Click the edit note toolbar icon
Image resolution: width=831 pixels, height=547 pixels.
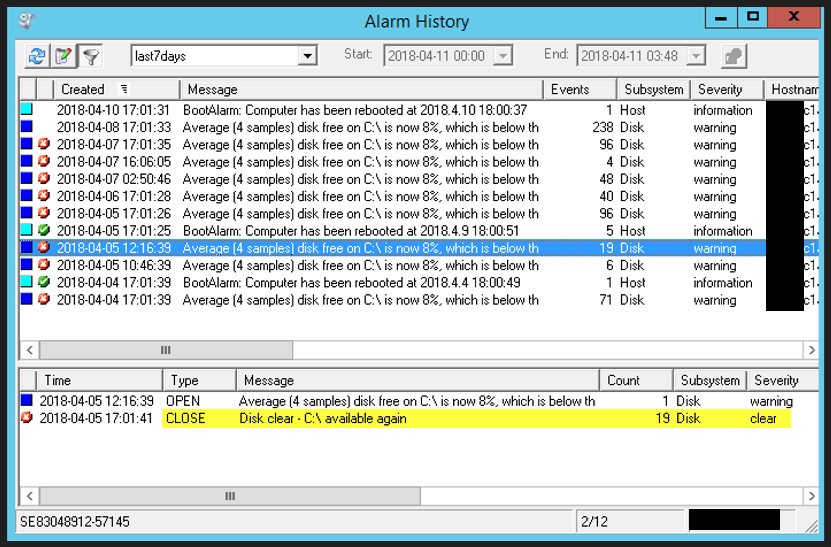63,56
